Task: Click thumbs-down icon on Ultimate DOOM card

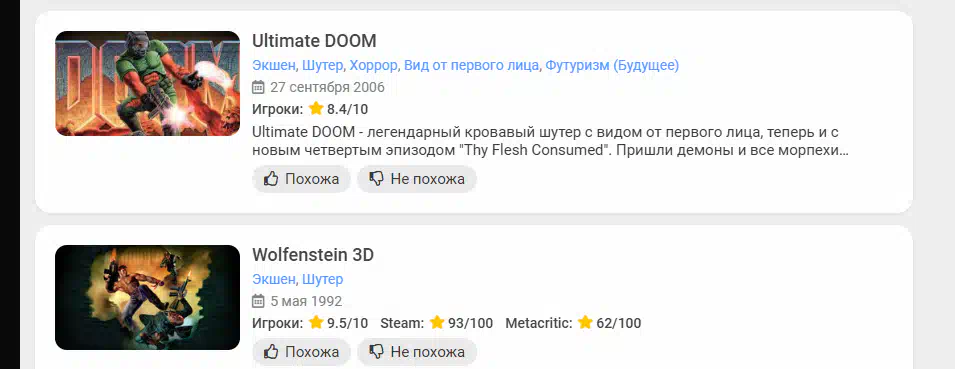Action: (x=376, y=179)
